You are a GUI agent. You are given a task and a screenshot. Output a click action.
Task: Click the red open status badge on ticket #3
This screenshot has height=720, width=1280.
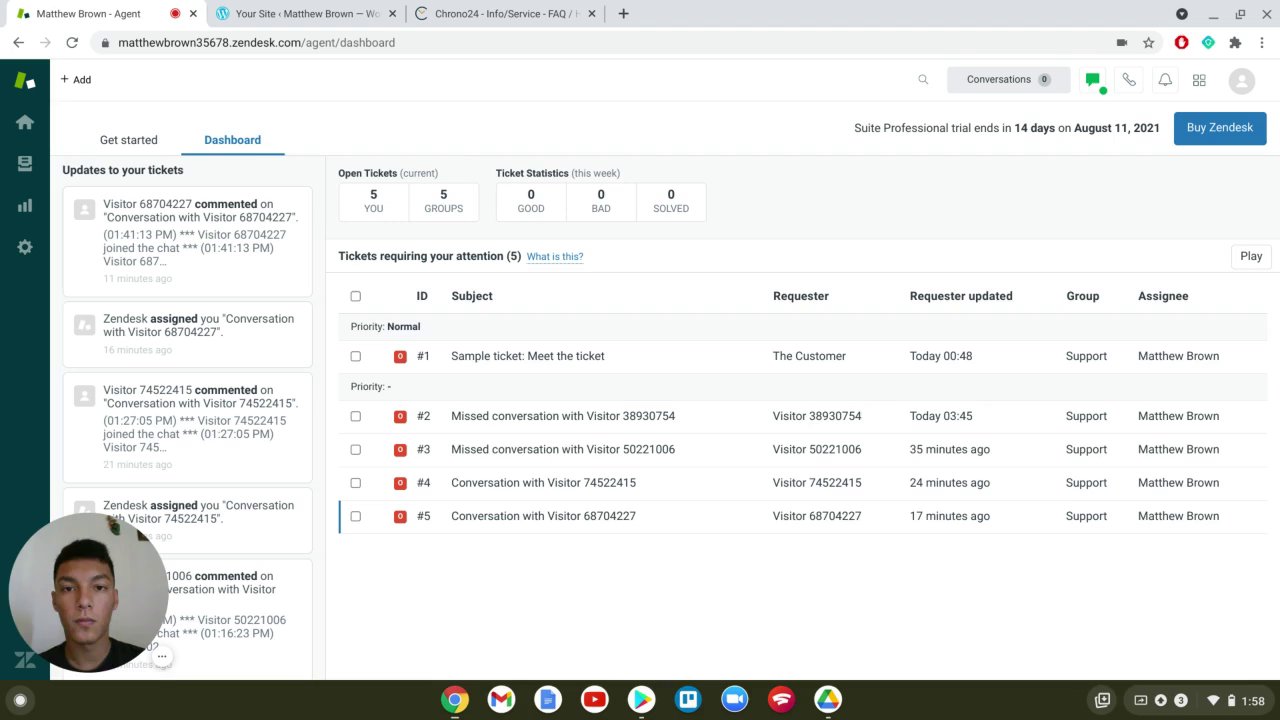[400, 450]
